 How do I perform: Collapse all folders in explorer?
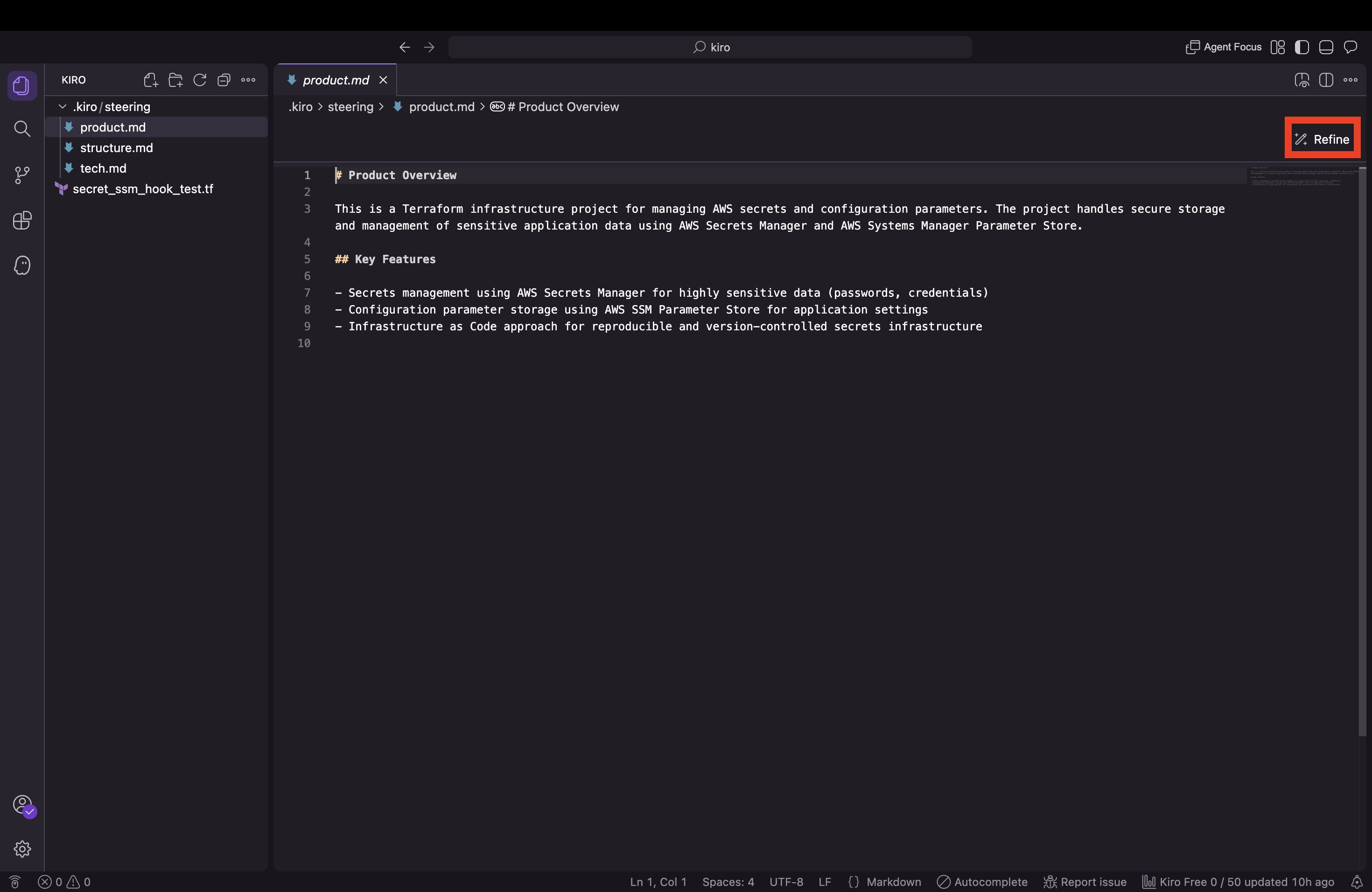224,80
